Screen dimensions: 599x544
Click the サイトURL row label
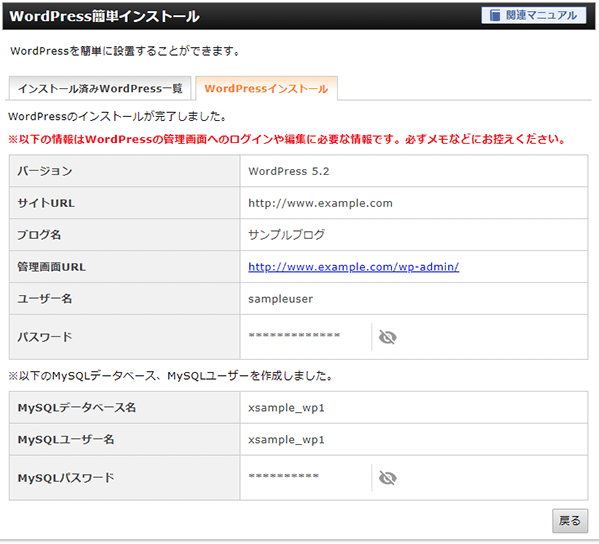(46, 203)
